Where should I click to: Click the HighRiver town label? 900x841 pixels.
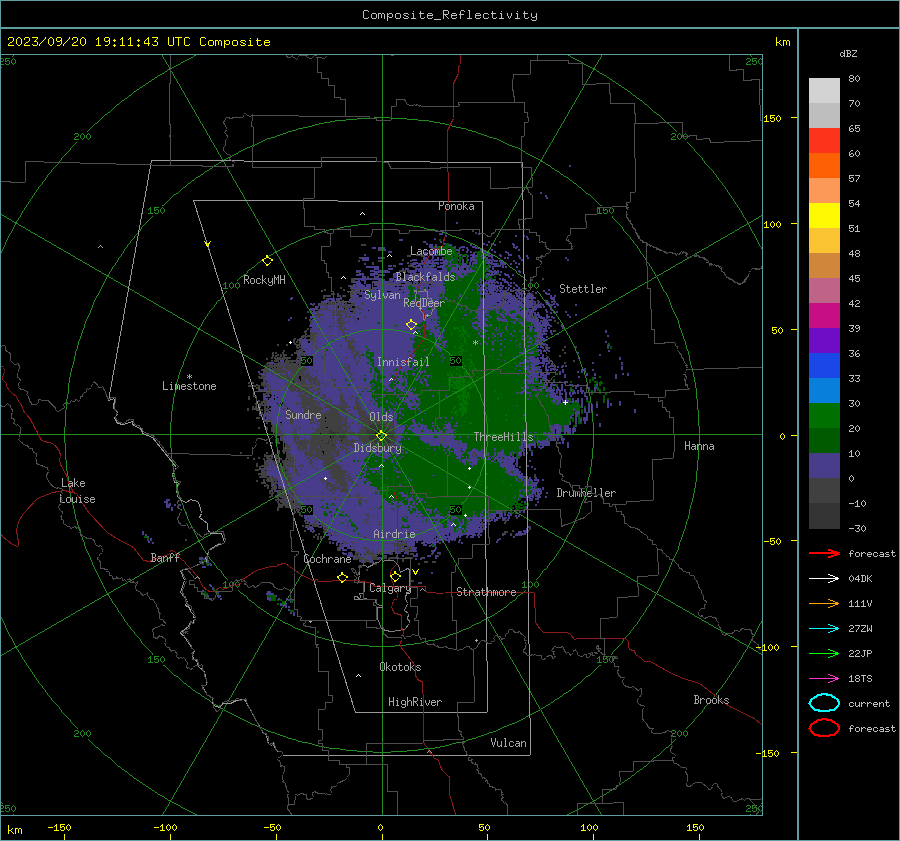point(415,702)
